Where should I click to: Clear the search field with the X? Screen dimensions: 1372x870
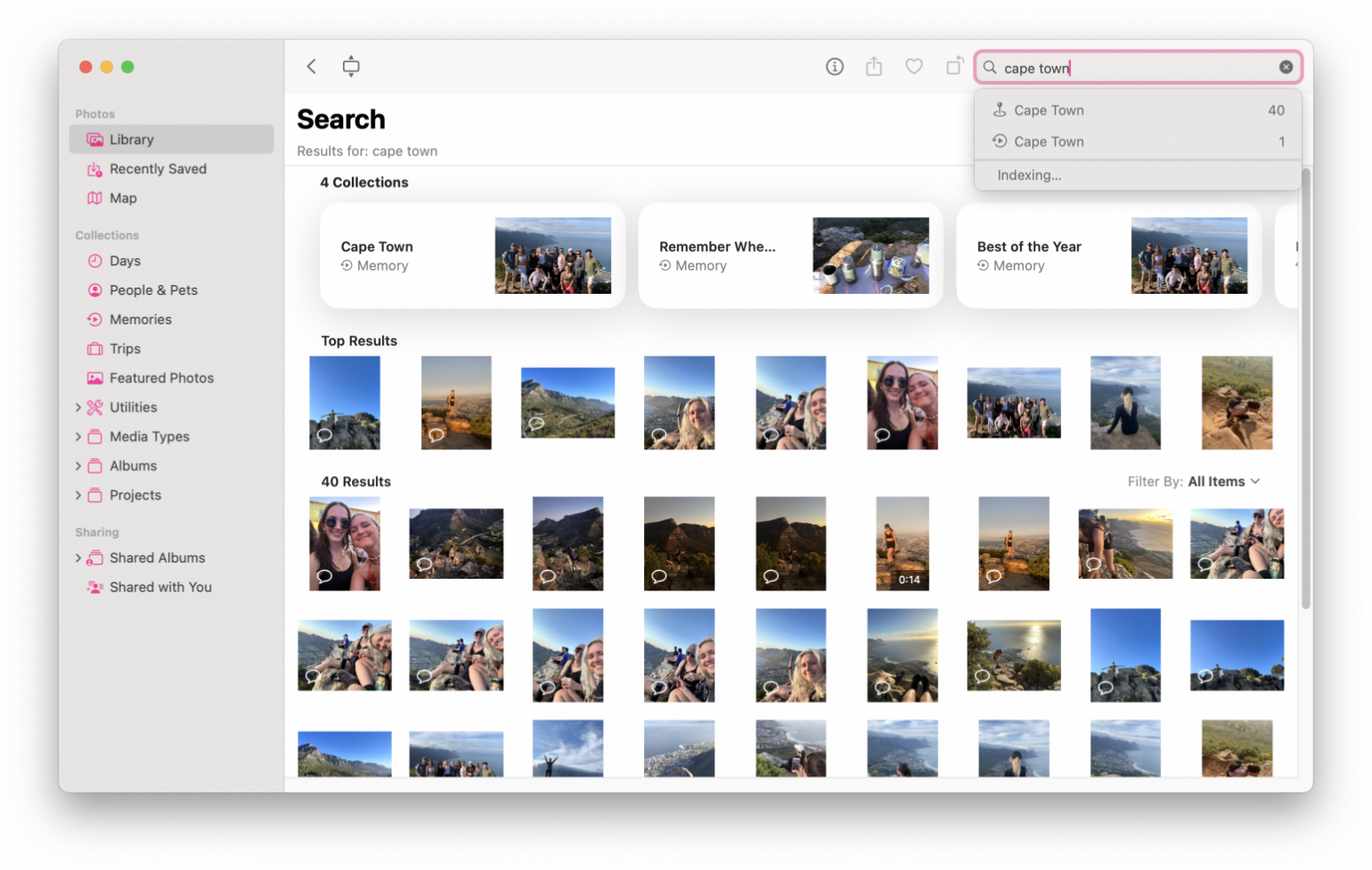coord(1285,66)
